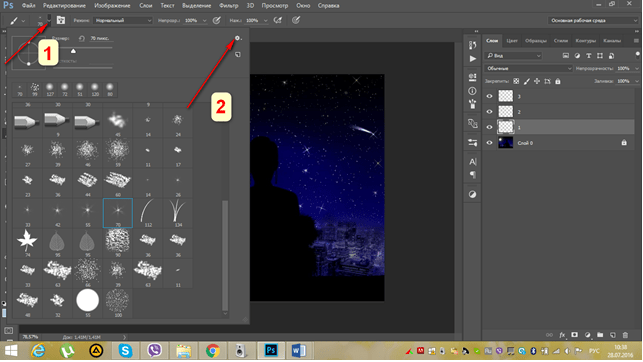Click the brush size slider handle
This screenshot has width=643, height=362.
point(73,51)
